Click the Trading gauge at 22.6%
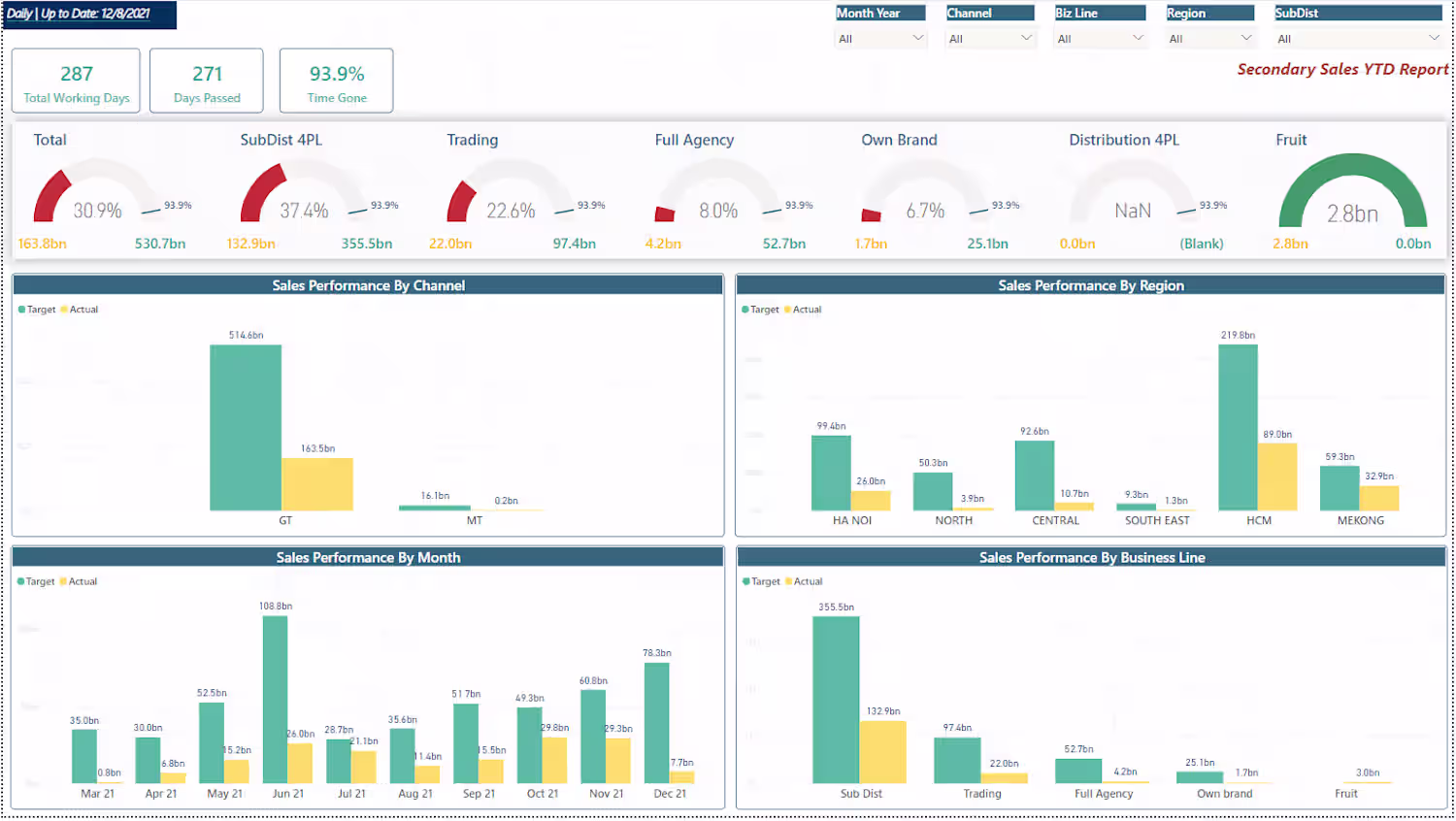This screenshot has height=821, width=1456. (x=511, y=195)
